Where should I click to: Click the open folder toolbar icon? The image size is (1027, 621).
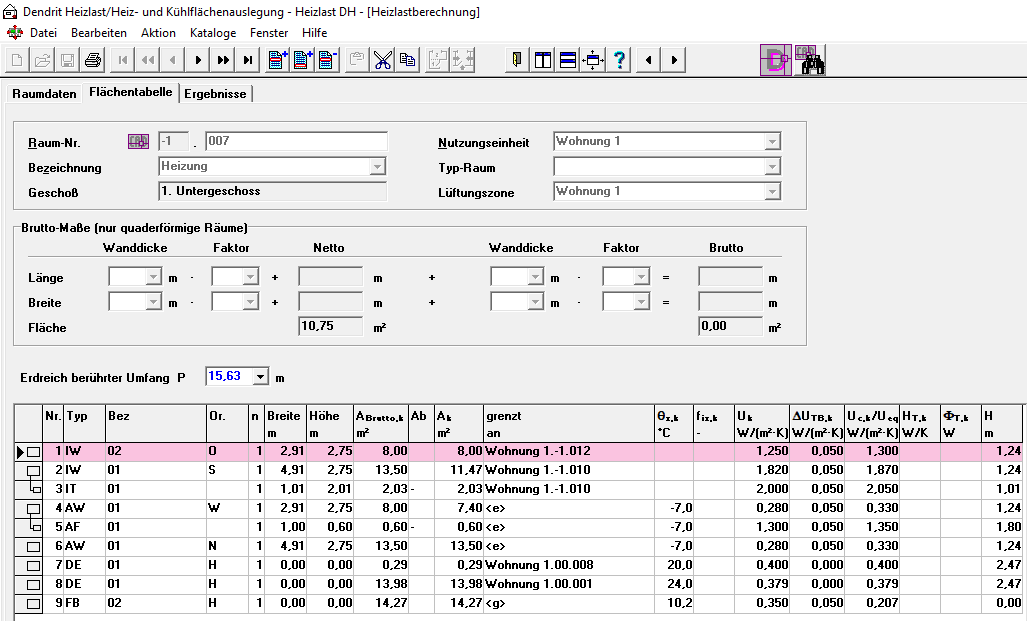[x=43, y=60]
